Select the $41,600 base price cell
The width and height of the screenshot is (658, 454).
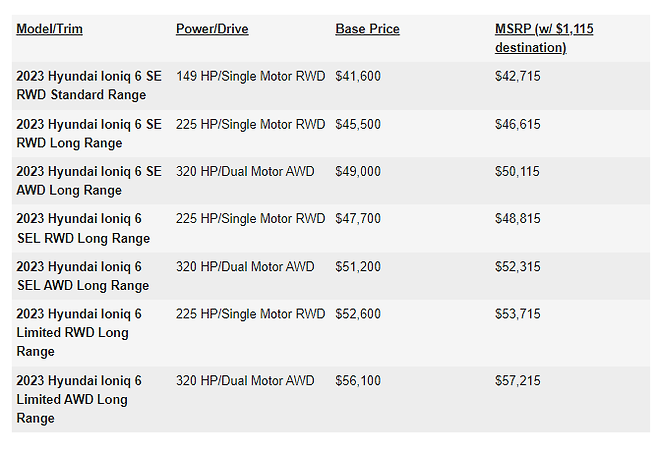click(x=358, y=76)
